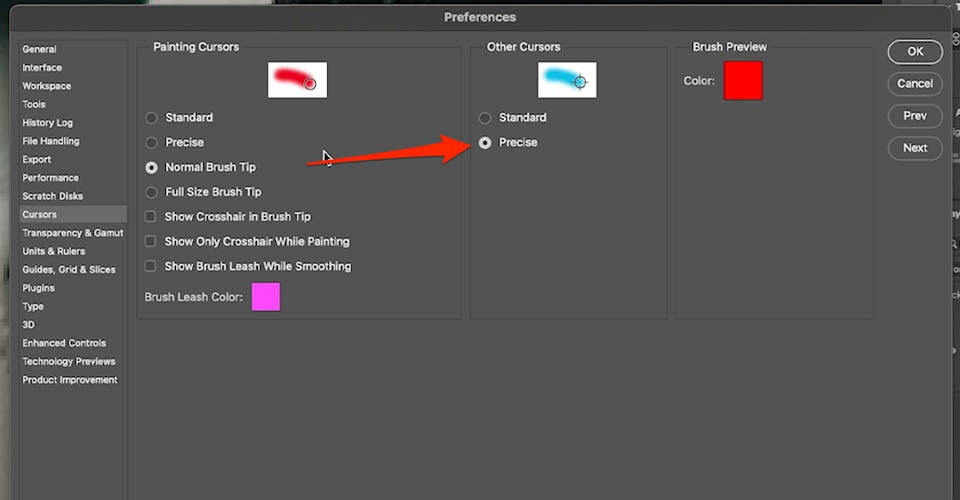Select Precise under Other Cursors
The height and width of the screenshot is (500, 960).
pyautogui.click(x=485, y=143)
